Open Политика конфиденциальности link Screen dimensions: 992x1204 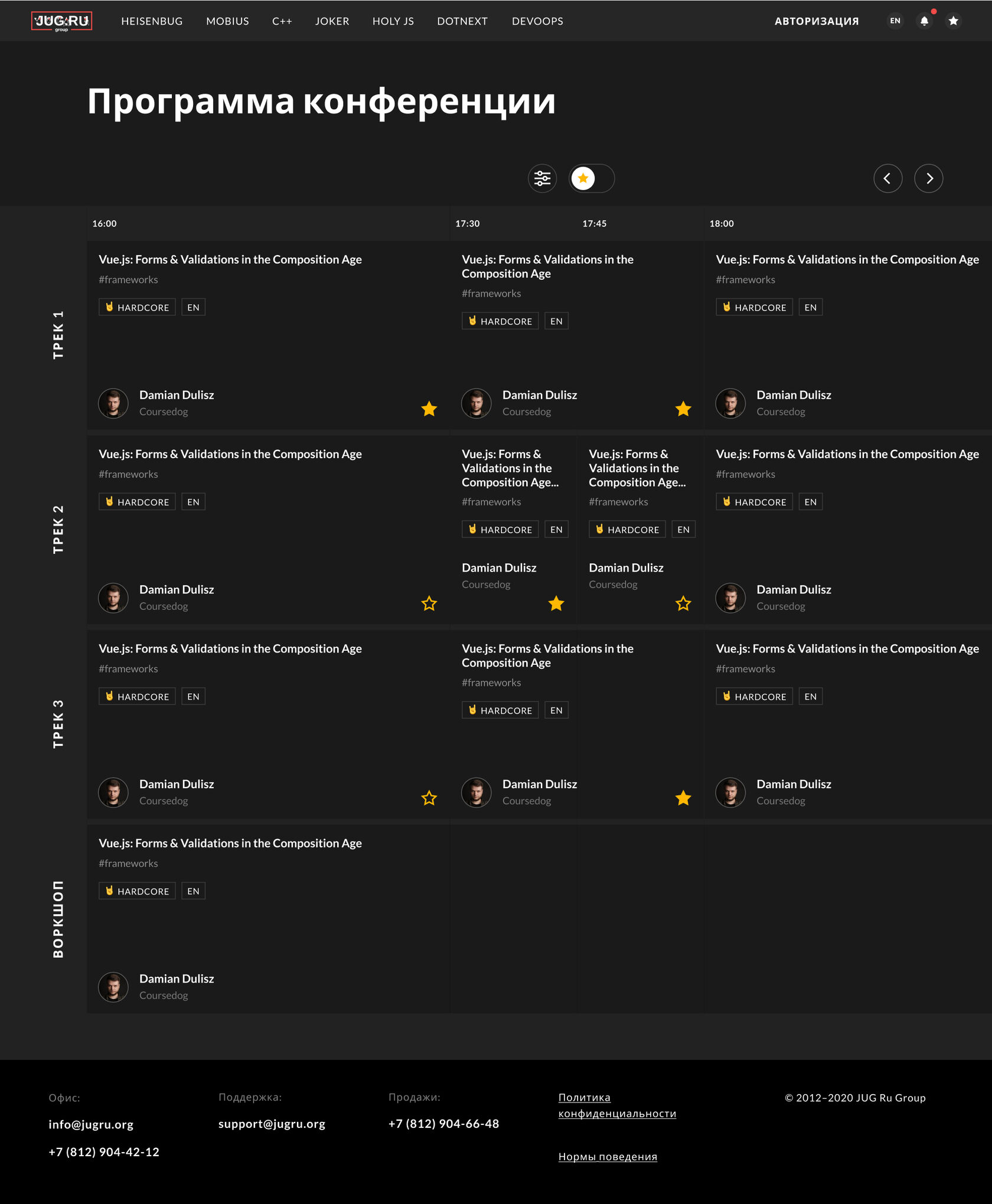[617, 1105]
